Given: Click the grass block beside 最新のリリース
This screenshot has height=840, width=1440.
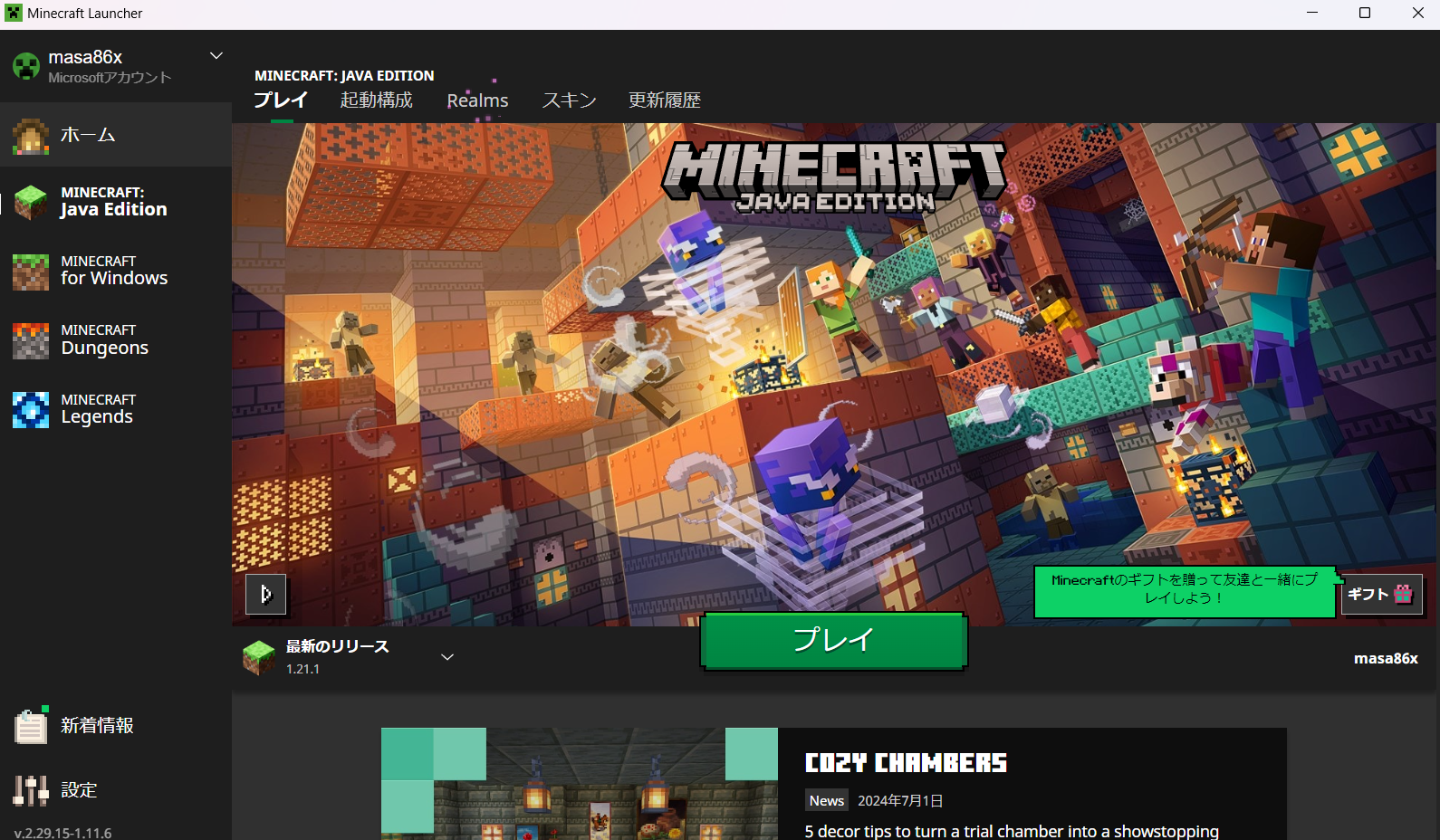Looking at the screenshot, I should coord(259,657).
